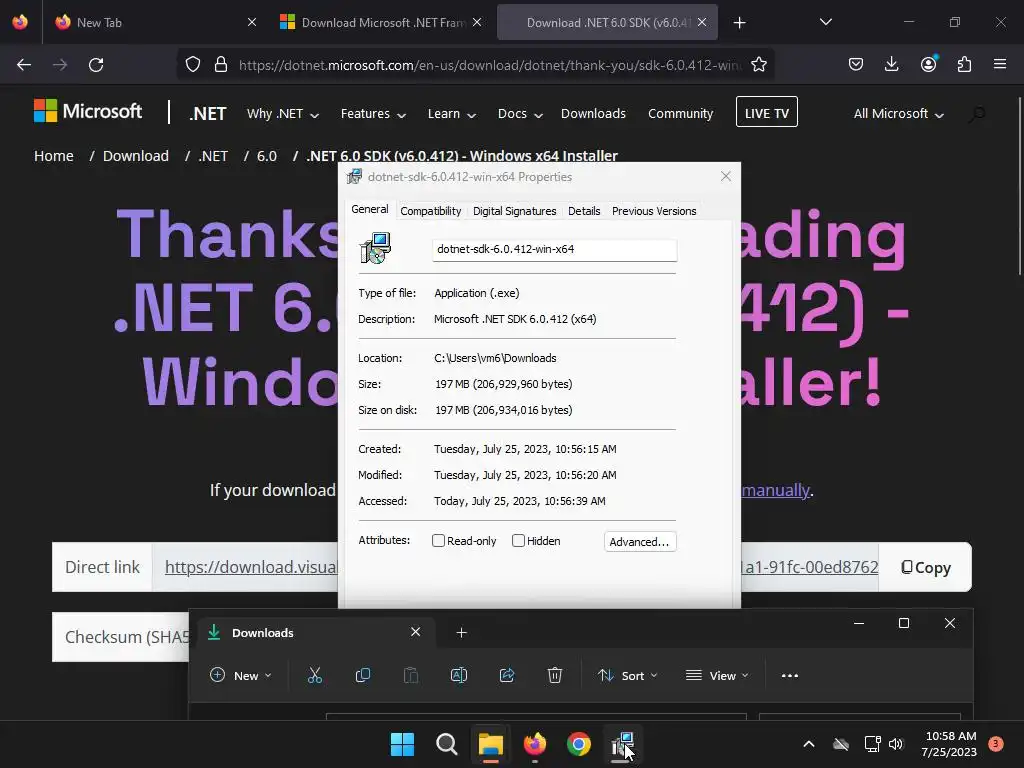Rename selected item in Downloads toolbar

tap(458, 675)
